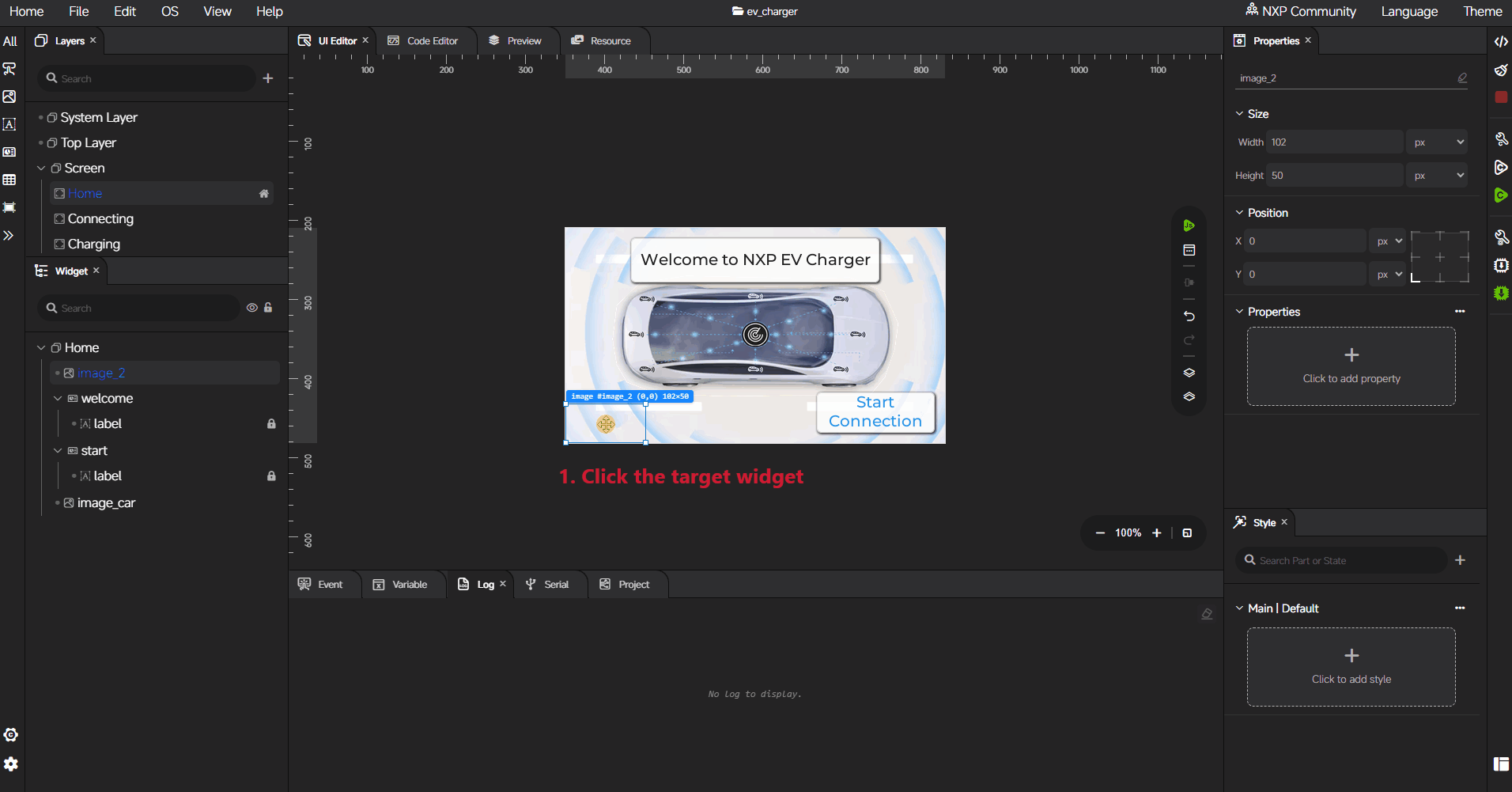Screen dimensions: 1512x792
Task: Click the Width input field
Action: click(x=1335, y=142)
